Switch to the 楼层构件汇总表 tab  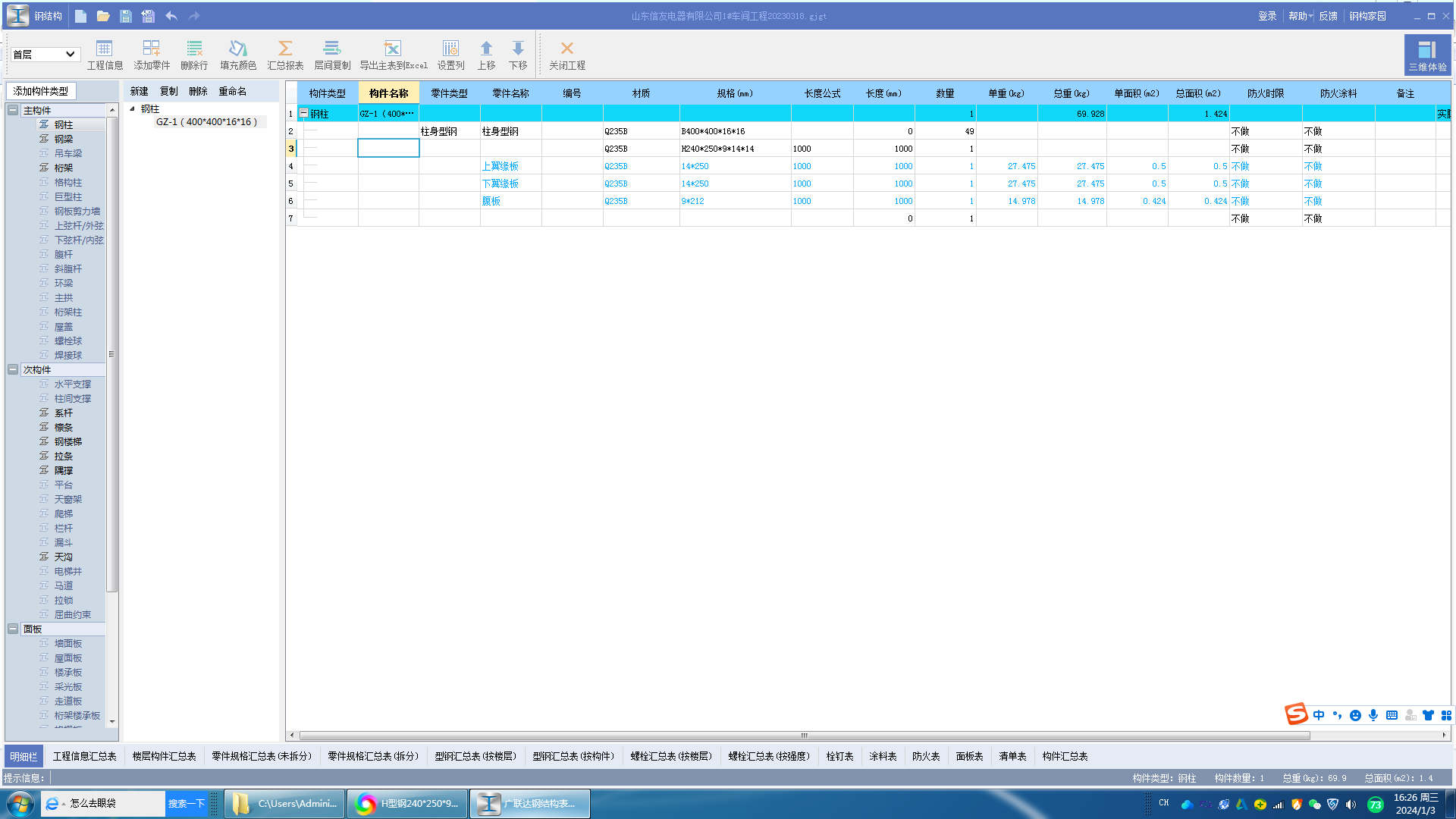[x=164, y=757]
